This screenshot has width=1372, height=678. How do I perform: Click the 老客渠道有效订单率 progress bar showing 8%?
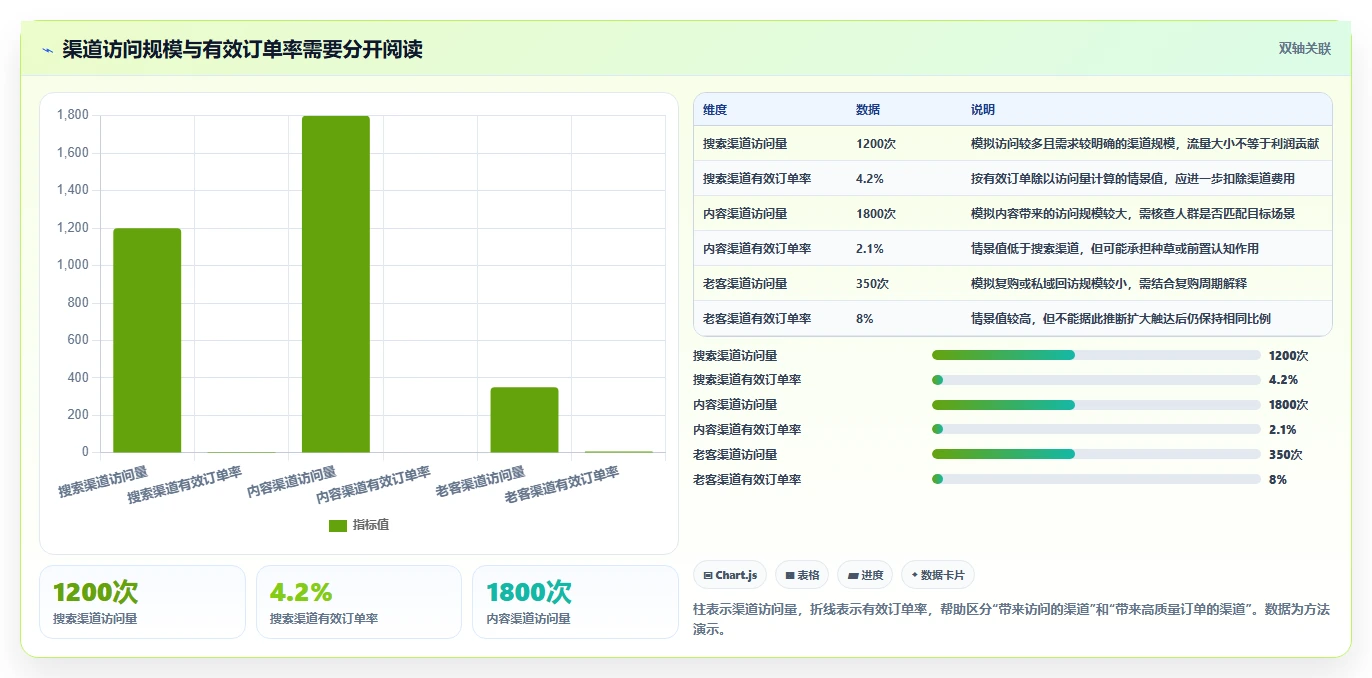tap(1096, 480)
